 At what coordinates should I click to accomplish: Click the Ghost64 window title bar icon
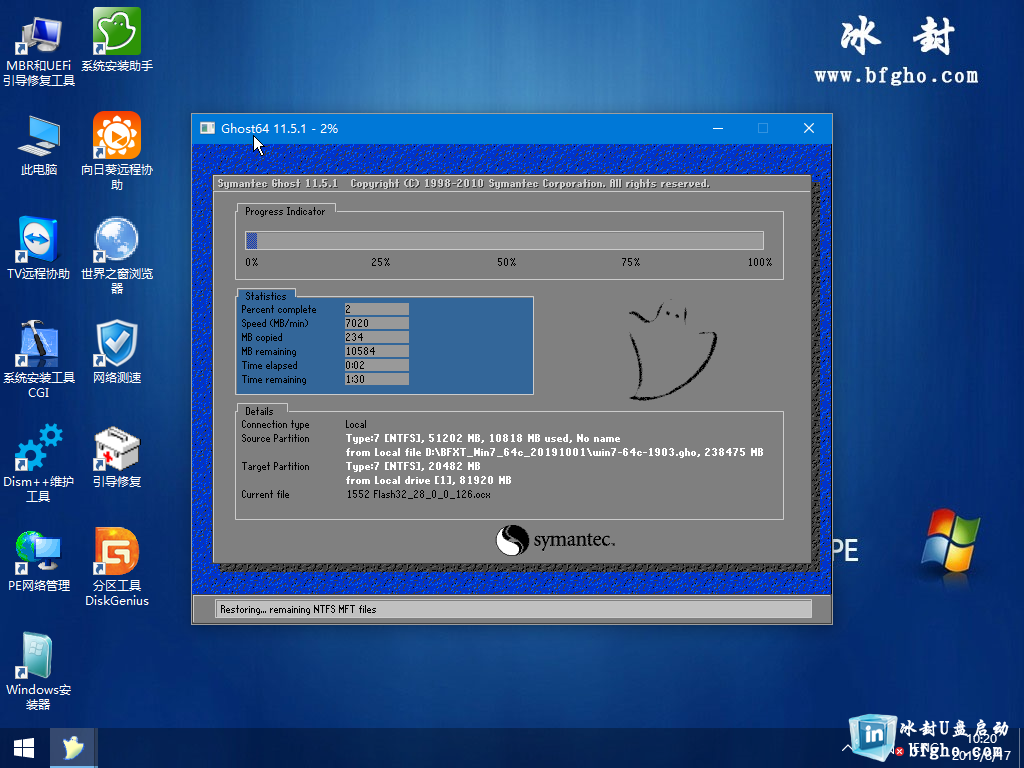click(x=208, y=128)
